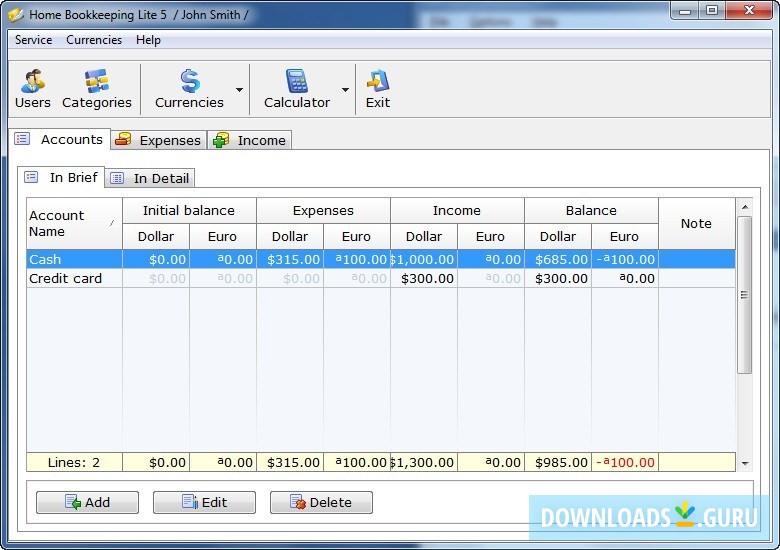
Task: Click the Exit toolbar icon
Action: (x=378, y=81)
